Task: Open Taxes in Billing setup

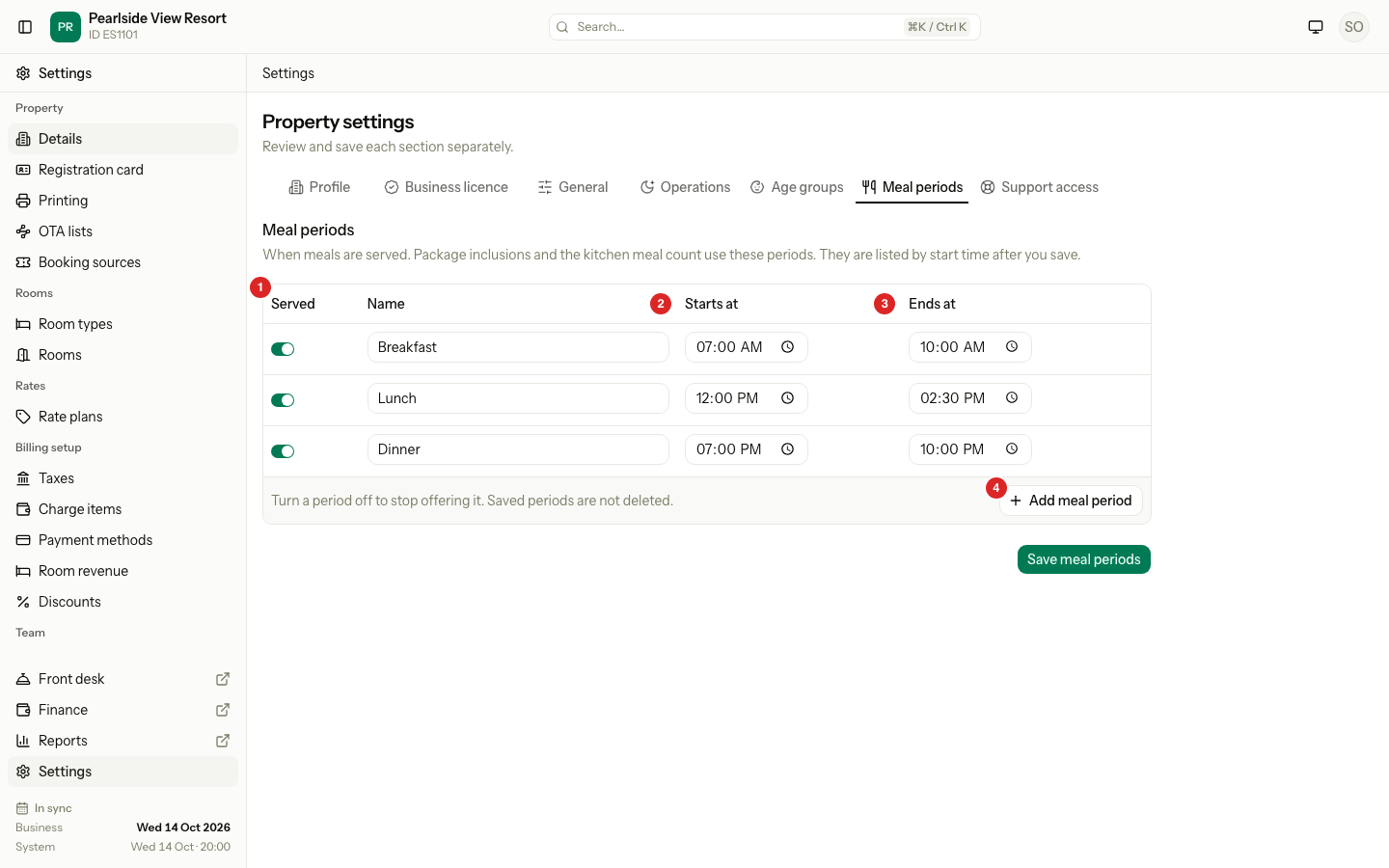Action: click(123, 478)
